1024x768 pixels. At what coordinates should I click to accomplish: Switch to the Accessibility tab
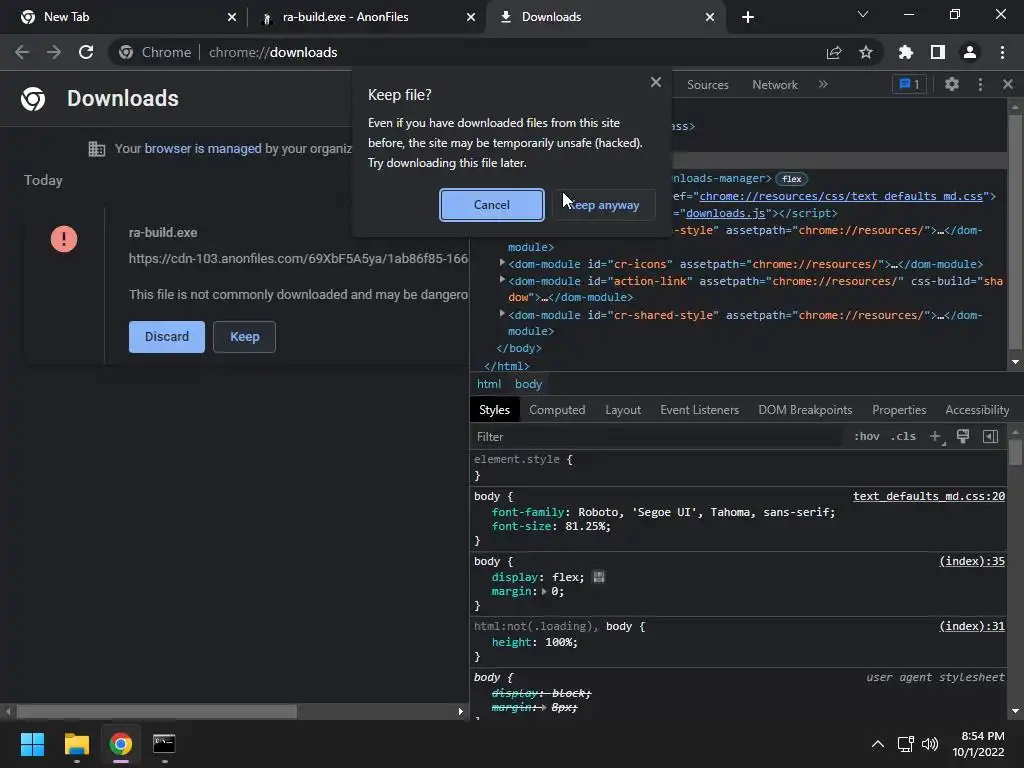[x=977, y=410]
